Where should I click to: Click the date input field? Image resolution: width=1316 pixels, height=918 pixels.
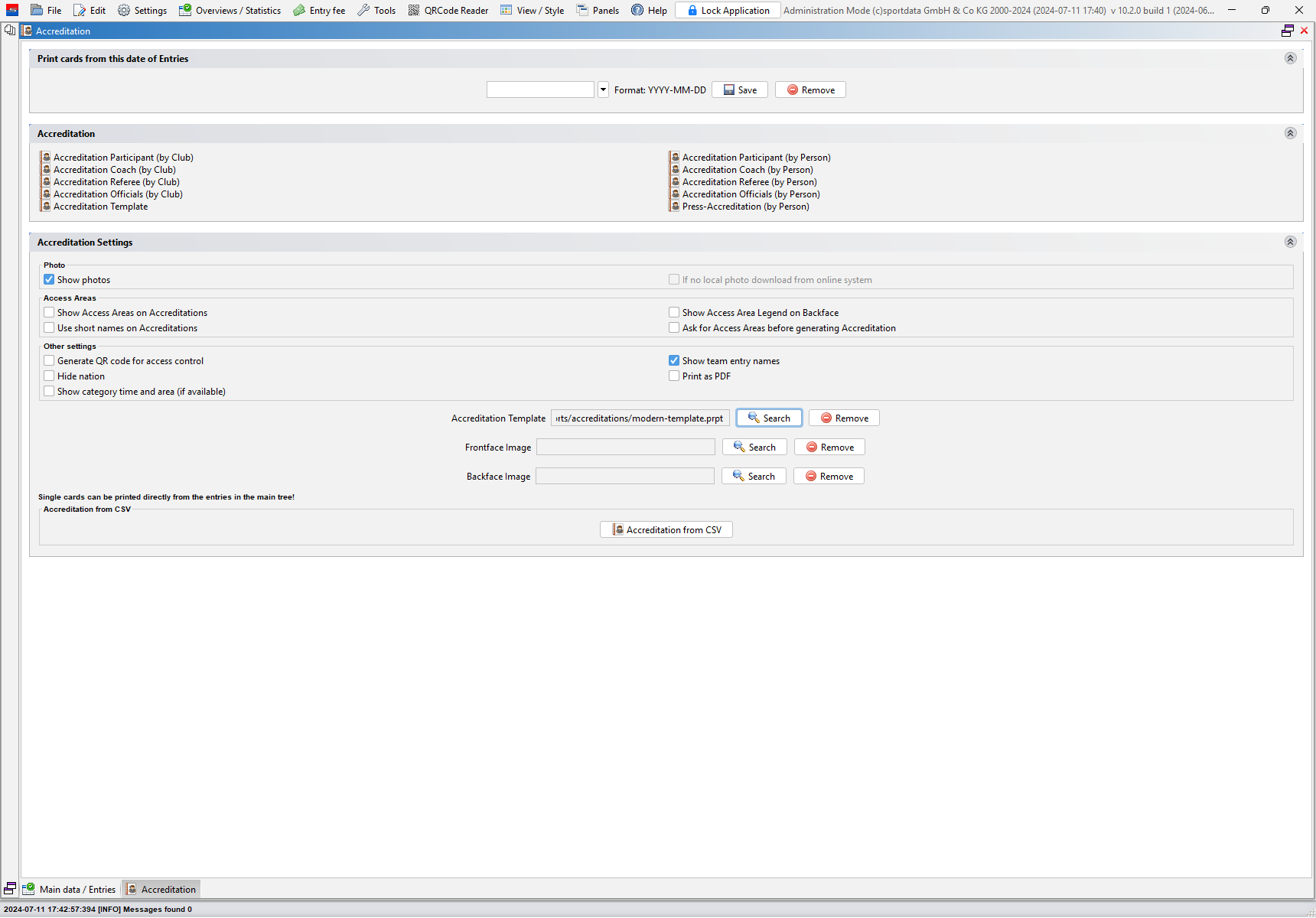point(540,90)
